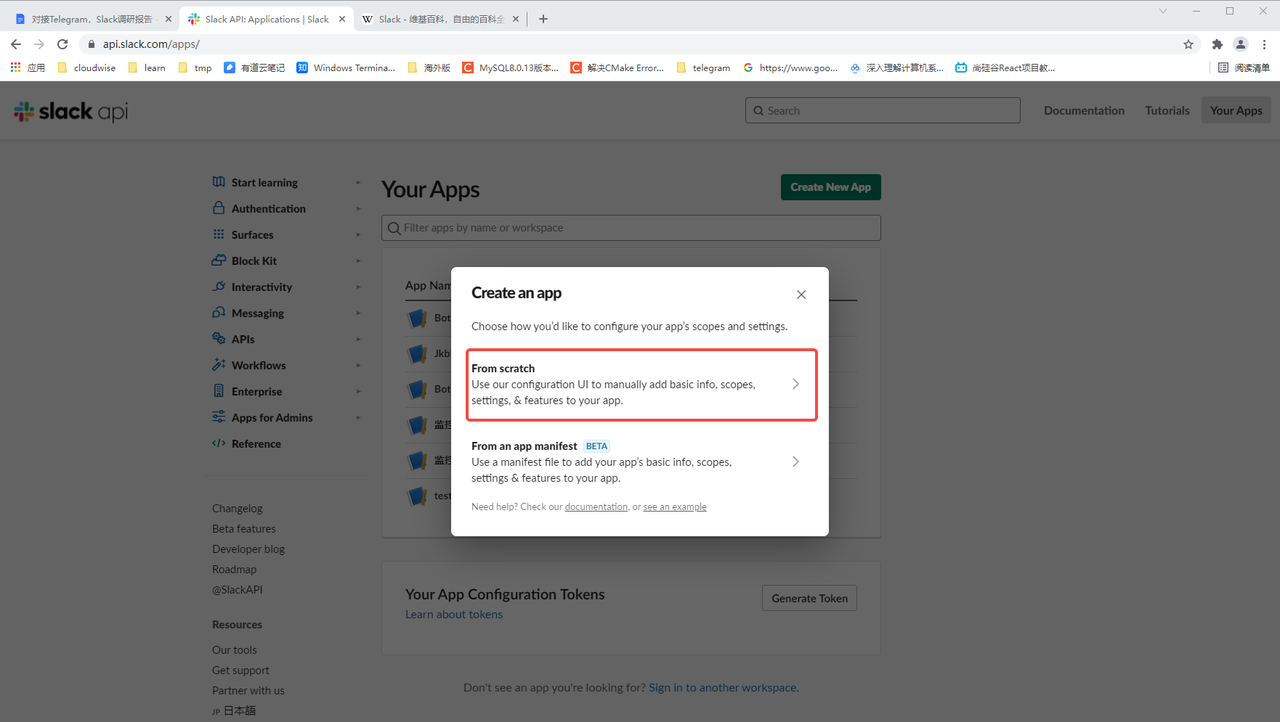
Task: Expand the Messaging section arrow
Action: click(x=358, y=312)
